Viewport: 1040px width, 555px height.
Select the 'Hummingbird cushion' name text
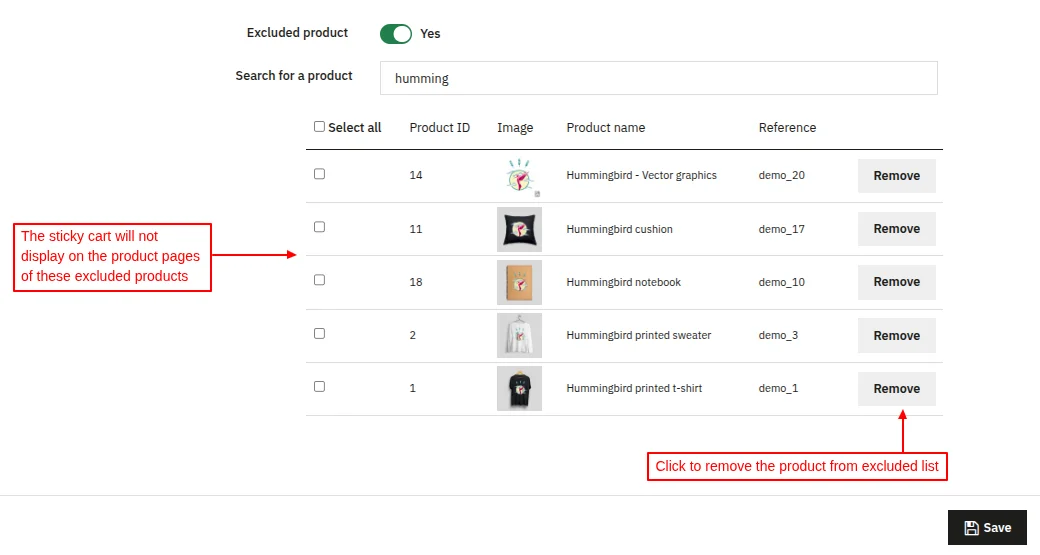pos(619,229)
